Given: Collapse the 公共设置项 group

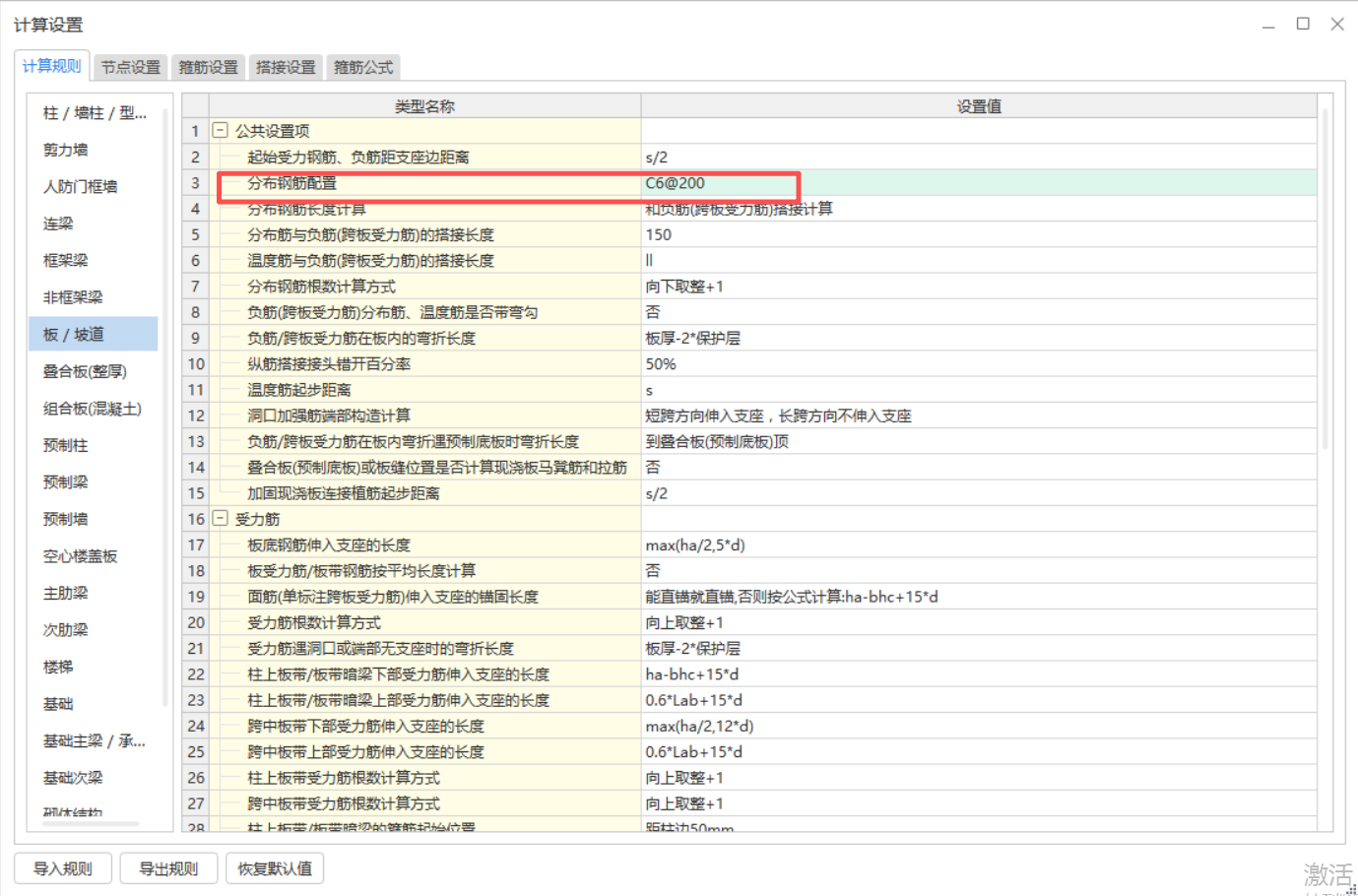Looking at the screenshot, I should point(219,130).
